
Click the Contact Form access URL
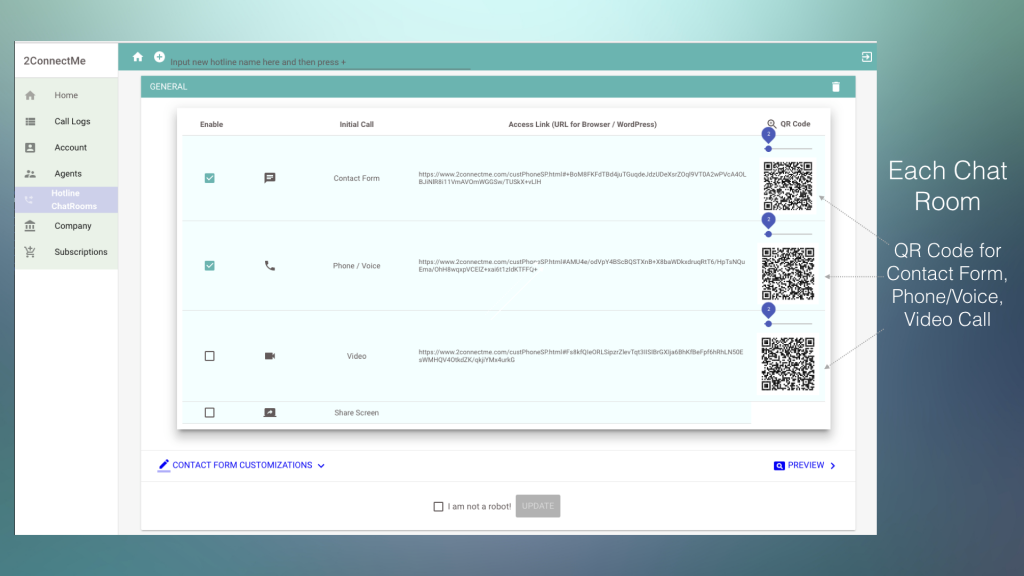coord(582,178)
